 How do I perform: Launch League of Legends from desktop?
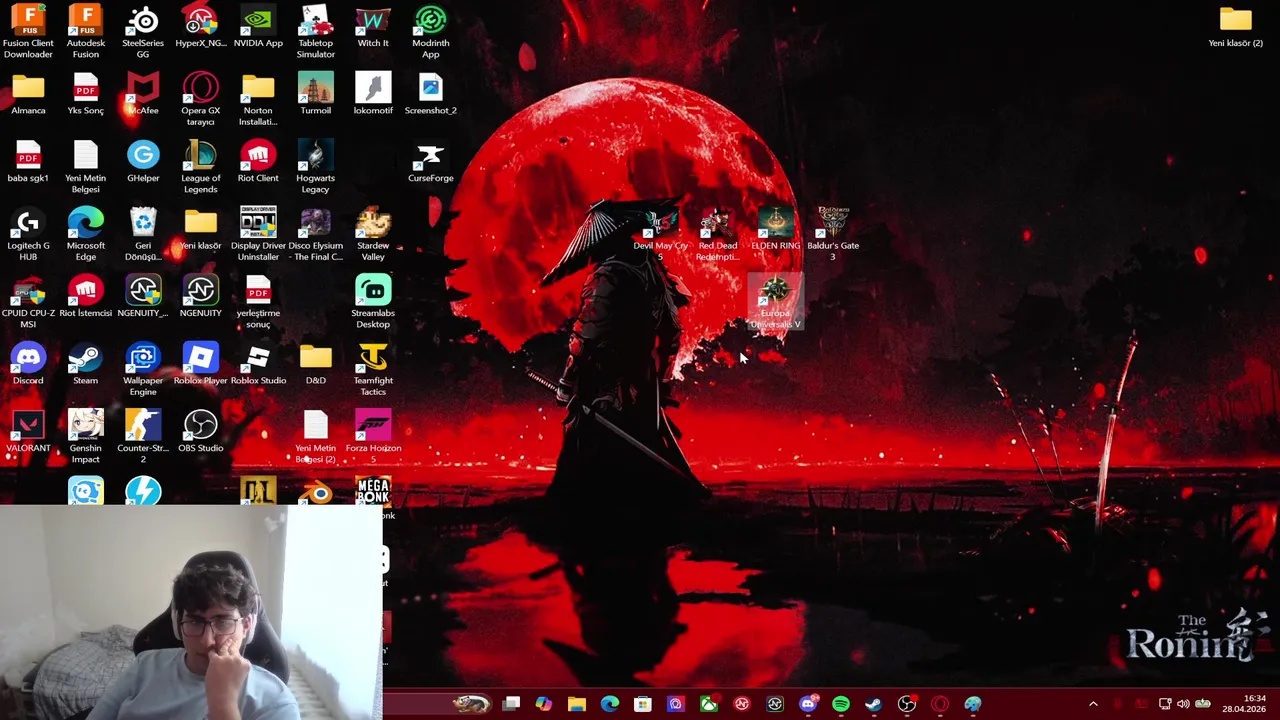point(201,167)
